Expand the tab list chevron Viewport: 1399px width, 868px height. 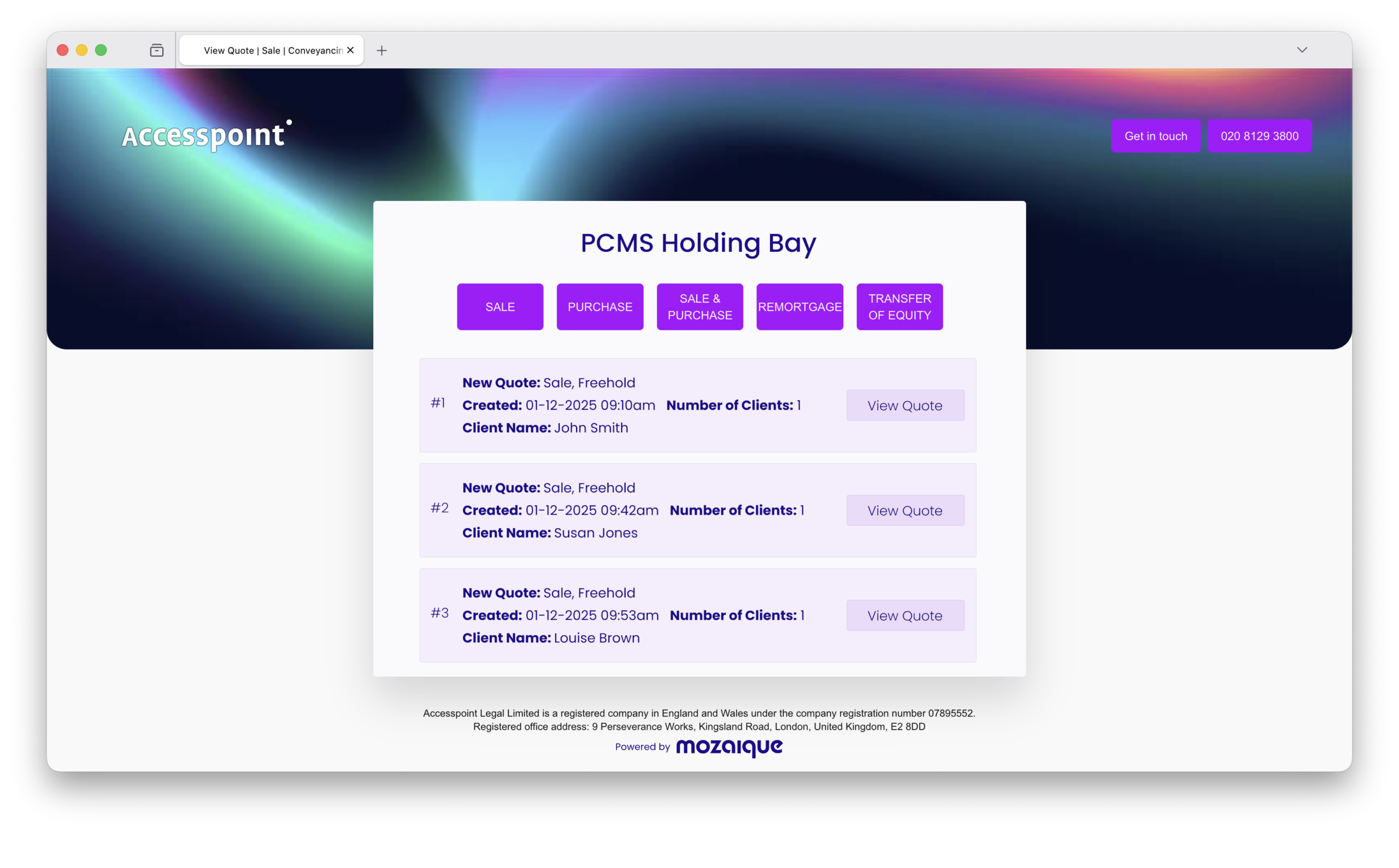point(1301,50)
